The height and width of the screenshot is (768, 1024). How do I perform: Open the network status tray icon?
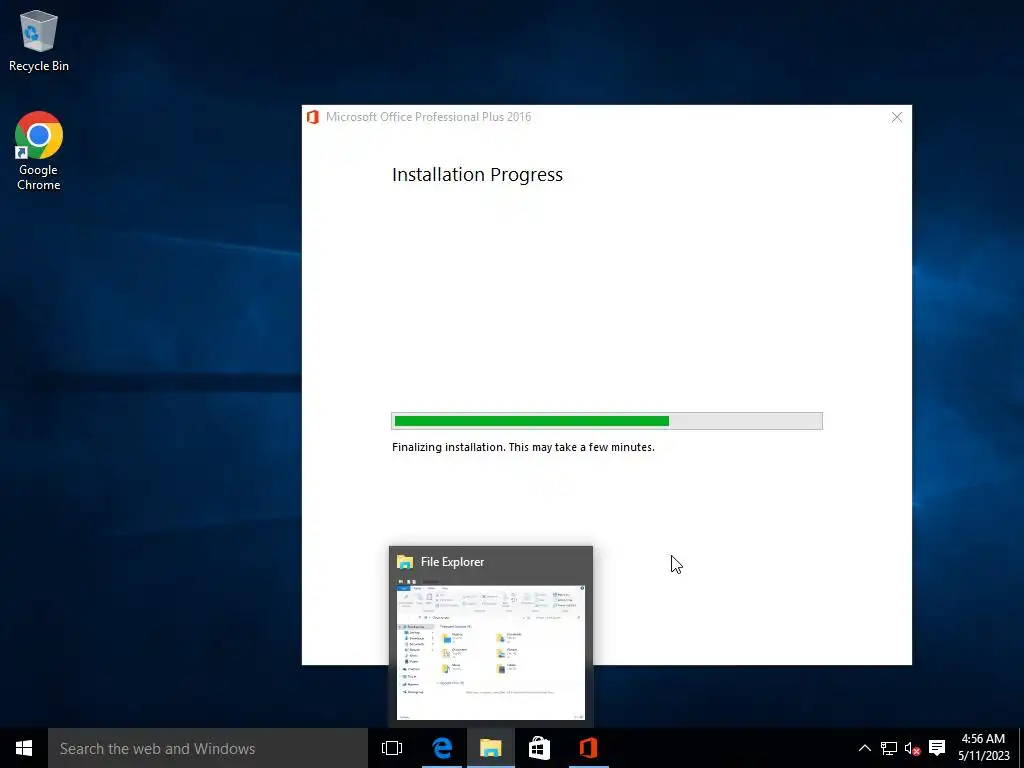(x=889, y=748)
